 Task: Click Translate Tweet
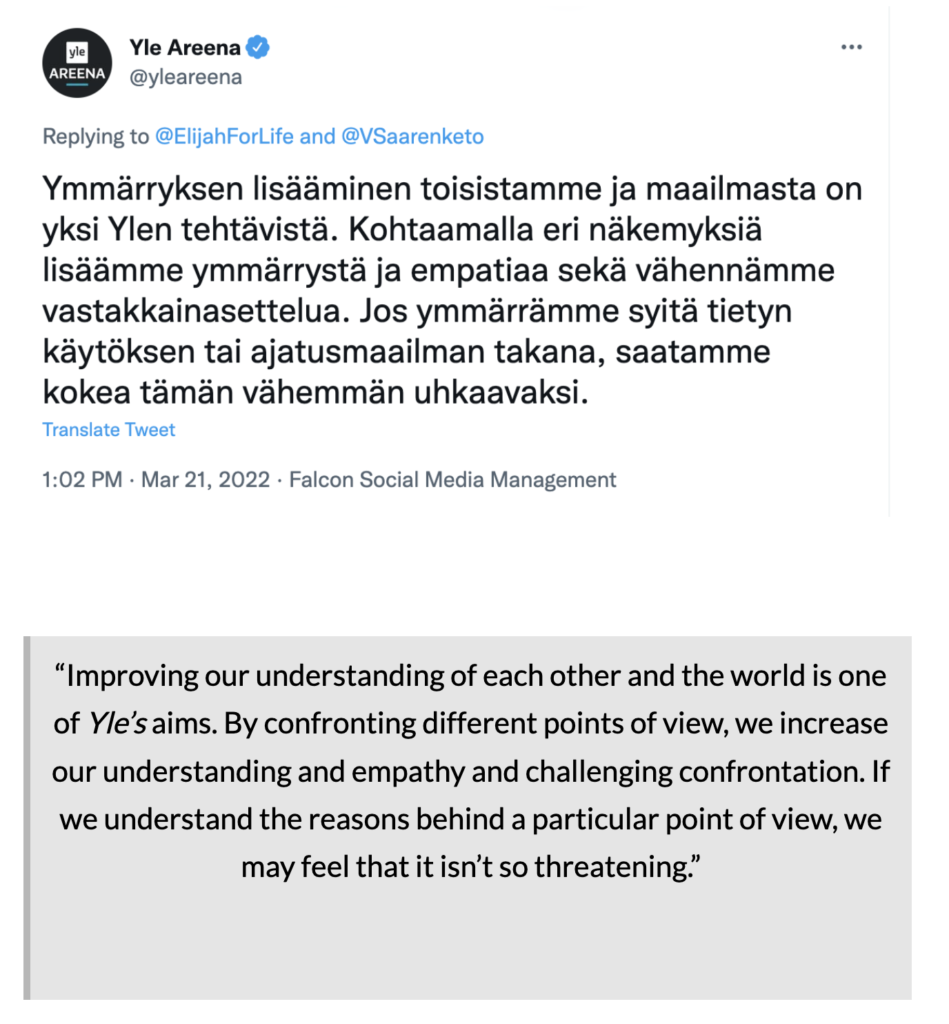(108, 430)
